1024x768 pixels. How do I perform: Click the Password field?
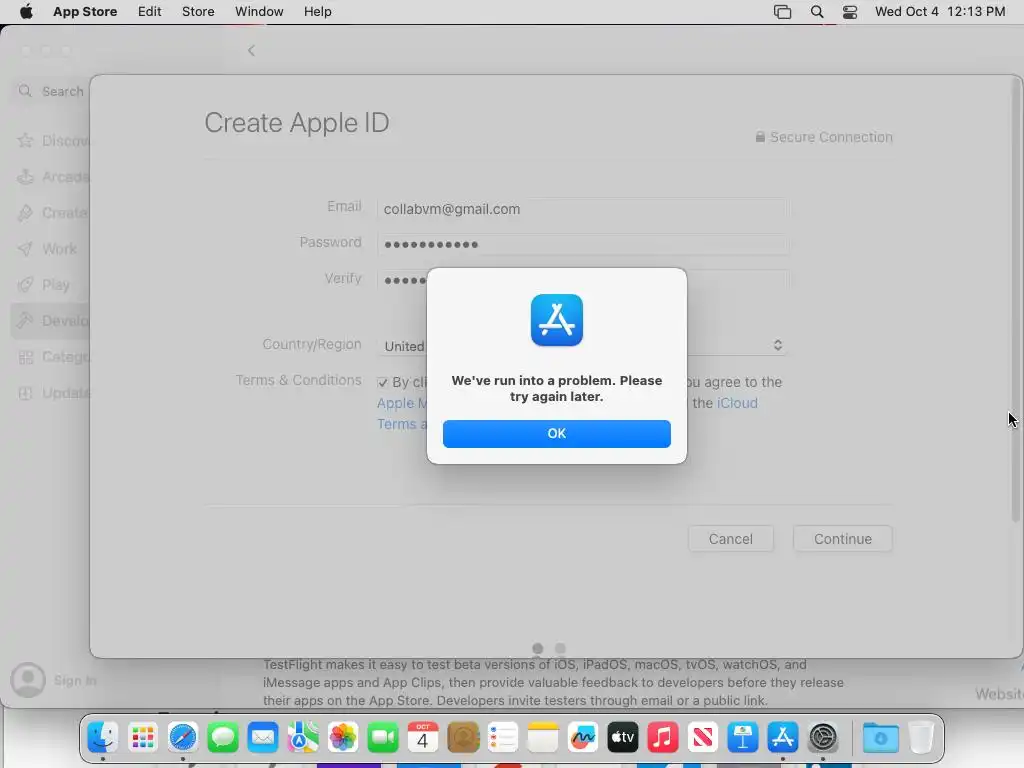(583, 244)
